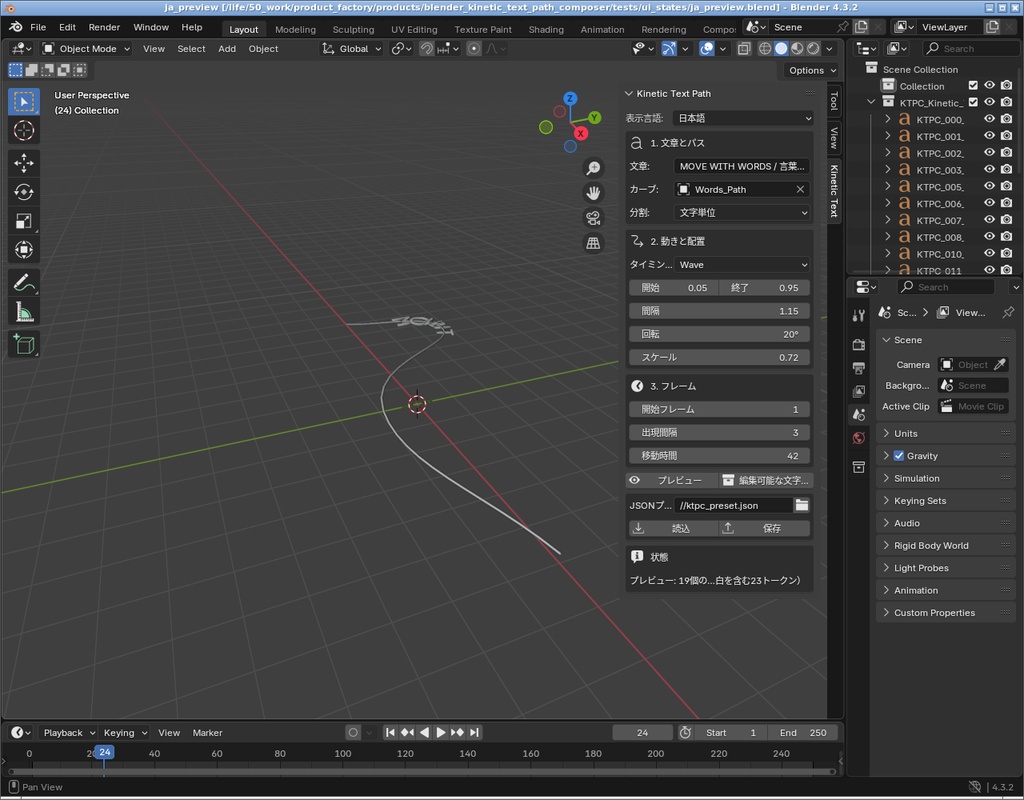This screenshot has width=1024, height=800.
Task: Open the 分割 split mode dropdown
Action: coord(742,213)
